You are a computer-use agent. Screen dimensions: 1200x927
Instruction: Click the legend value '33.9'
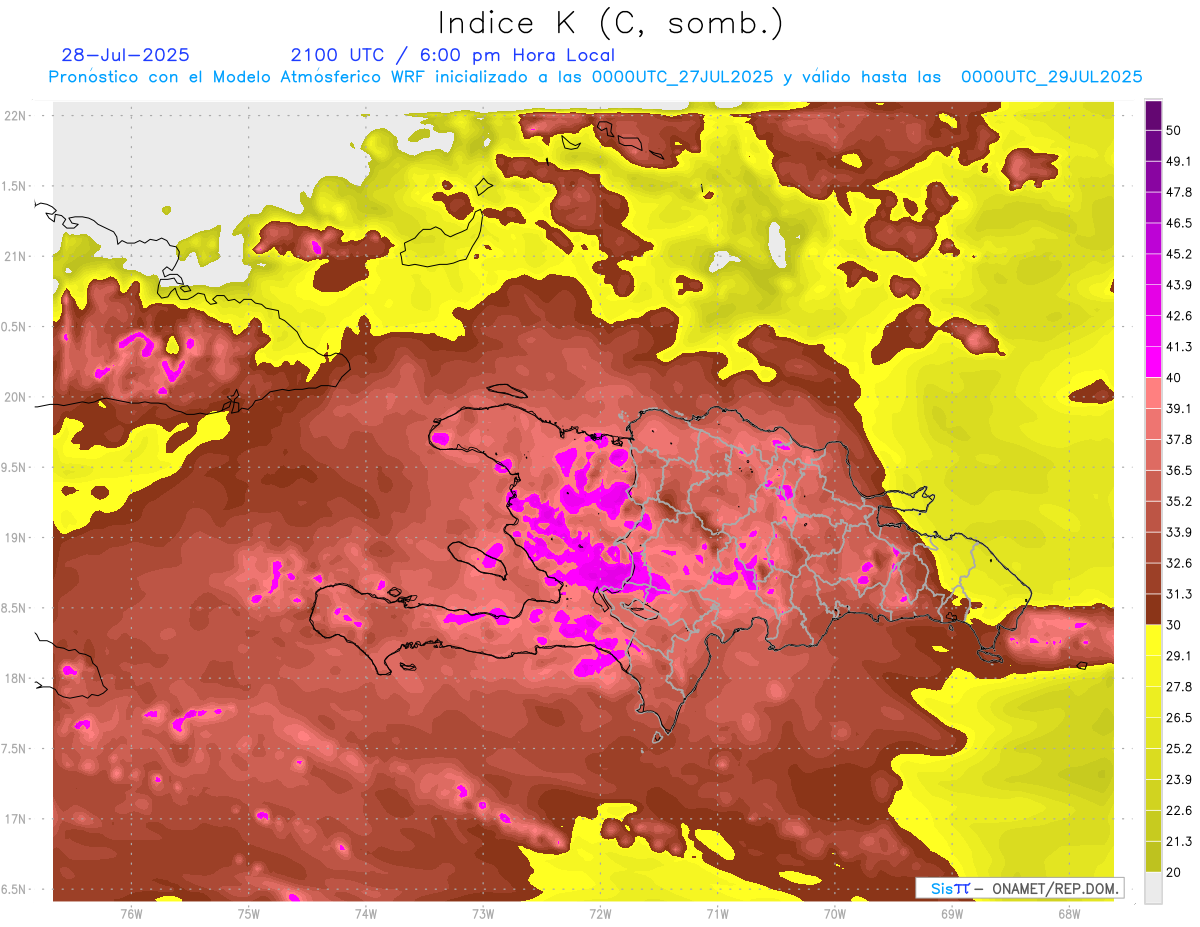(x=1180, y=532)
